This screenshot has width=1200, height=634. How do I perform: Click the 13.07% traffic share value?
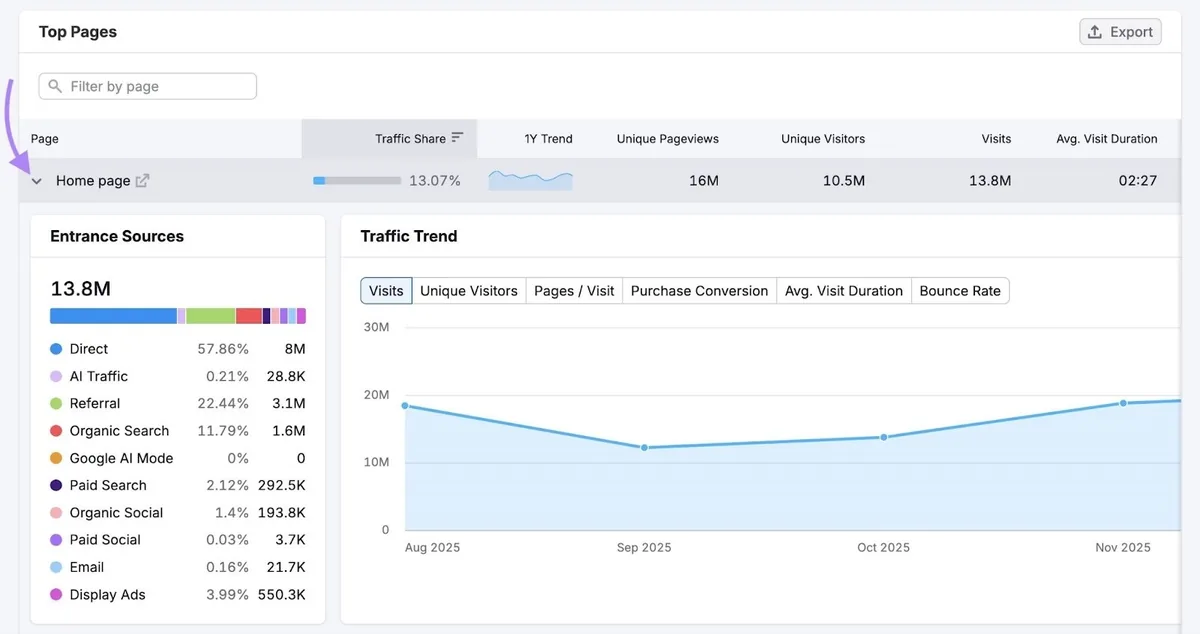click(435, 181)
